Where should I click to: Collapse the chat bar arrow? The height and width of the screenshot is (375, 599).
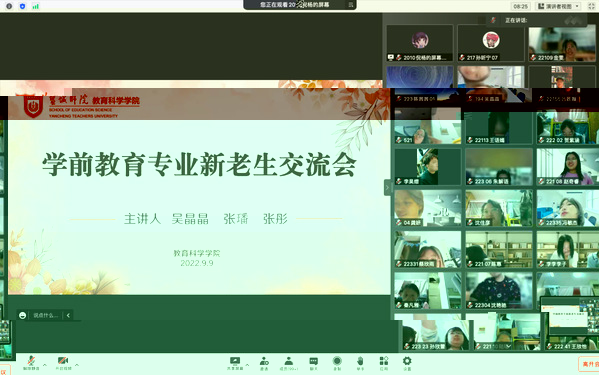[x=68, y=315]
